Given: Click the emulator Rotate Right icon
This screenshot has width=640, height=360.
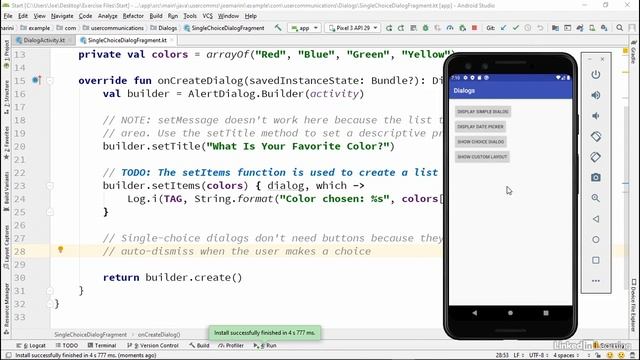Looking at the screenshot, I should [x=596, y=157].
